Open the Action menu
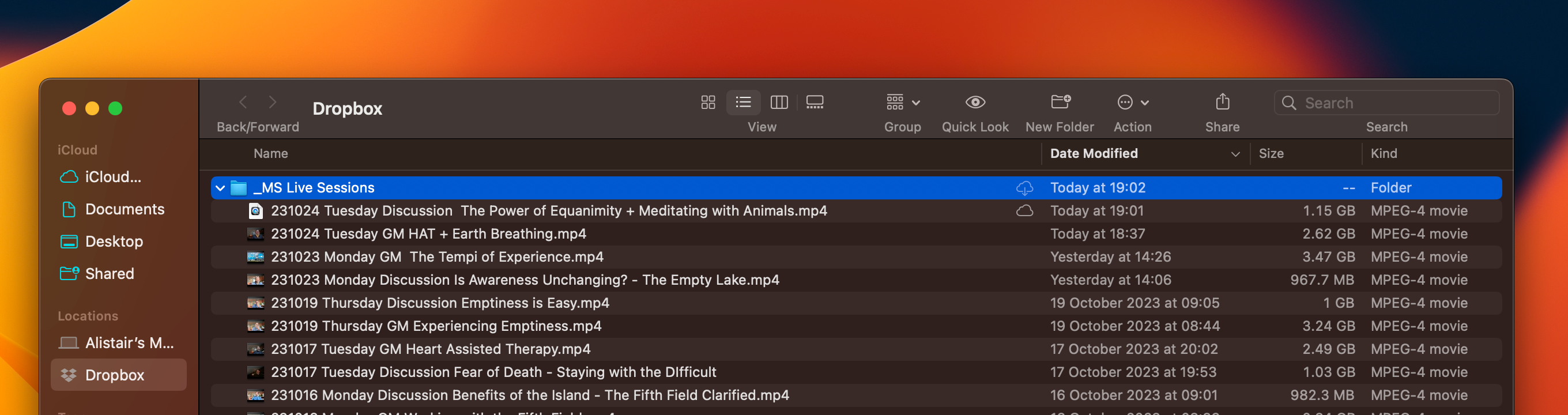The height and width of the screenshot is (415, 1568). coord(1132,102)
